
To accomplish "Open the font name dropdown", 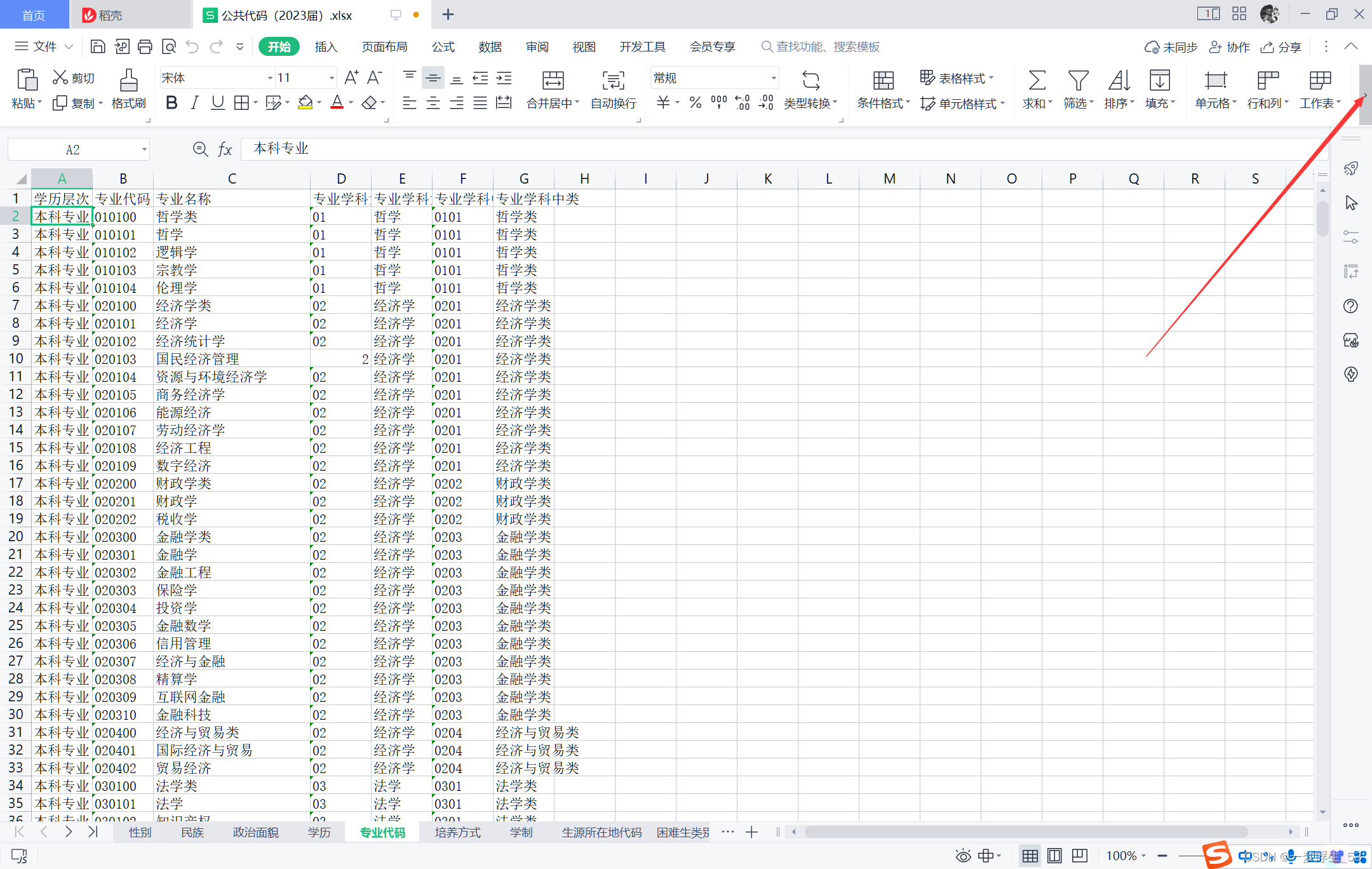I will pyautogui.click(x=271, y=77).
